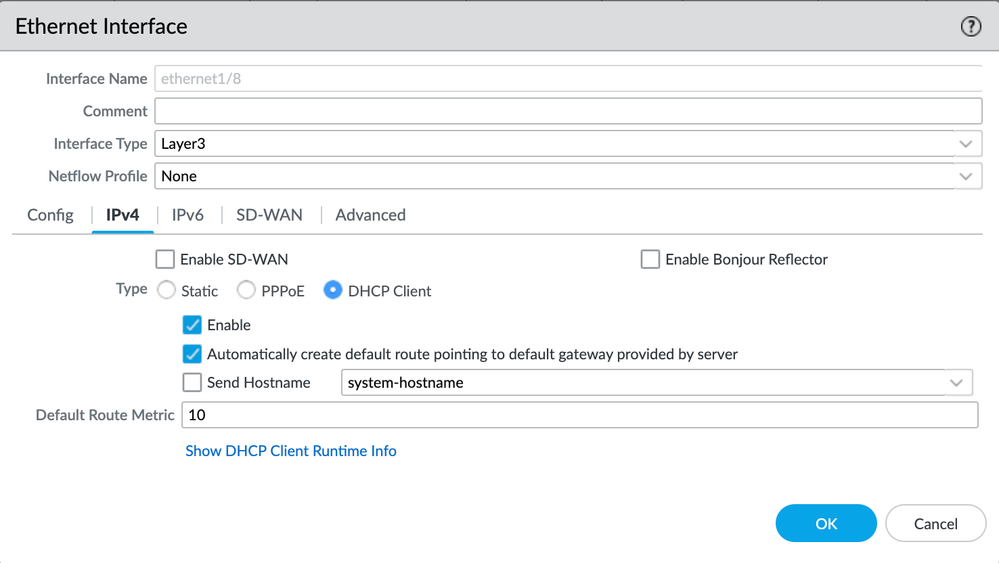The image size is (999, 563).
Task: Click into the Default Route Metric field
Action: (579, 415)
